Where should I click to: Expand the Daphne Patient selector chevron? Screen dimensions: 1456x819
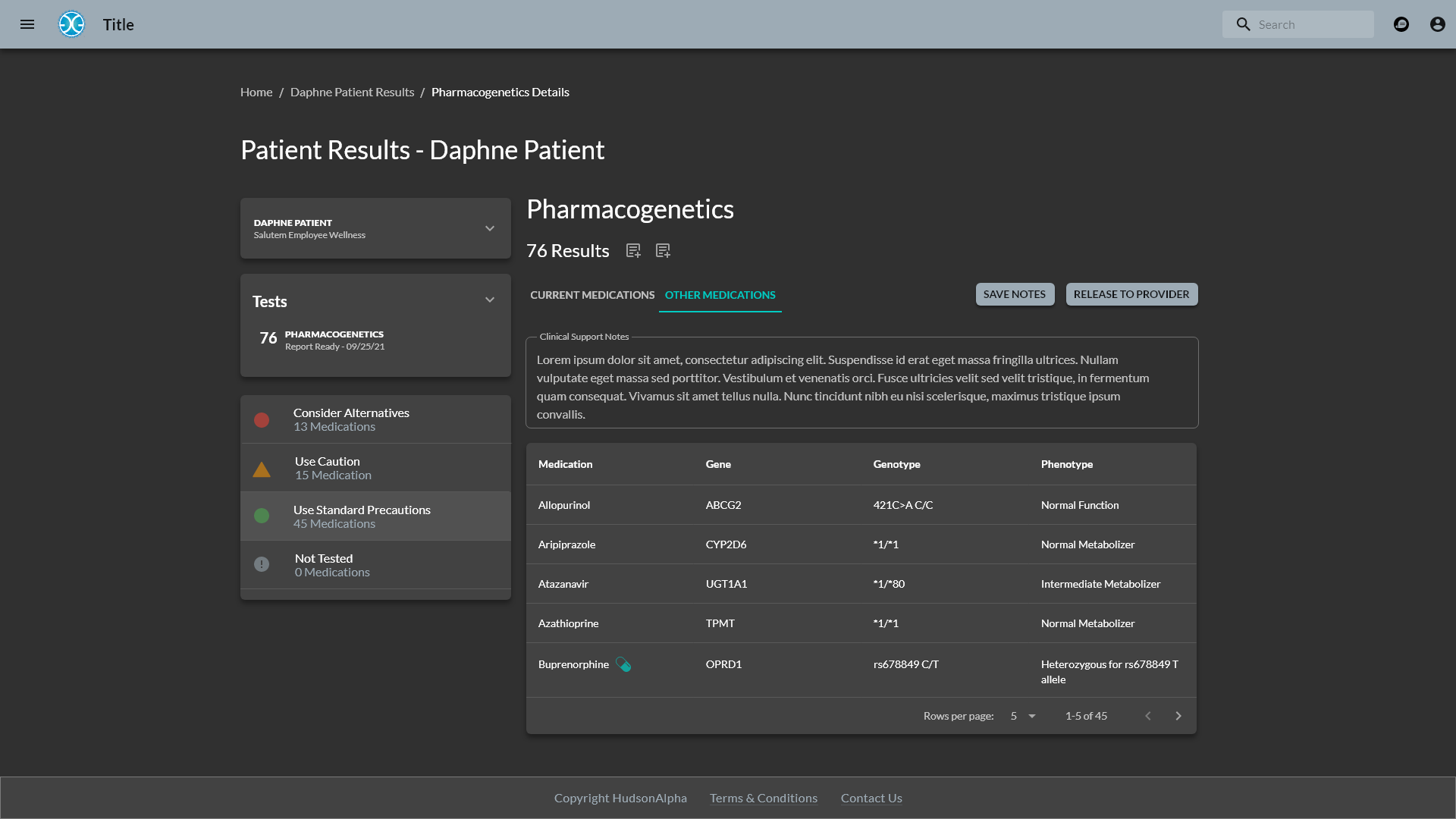point(490,228)
